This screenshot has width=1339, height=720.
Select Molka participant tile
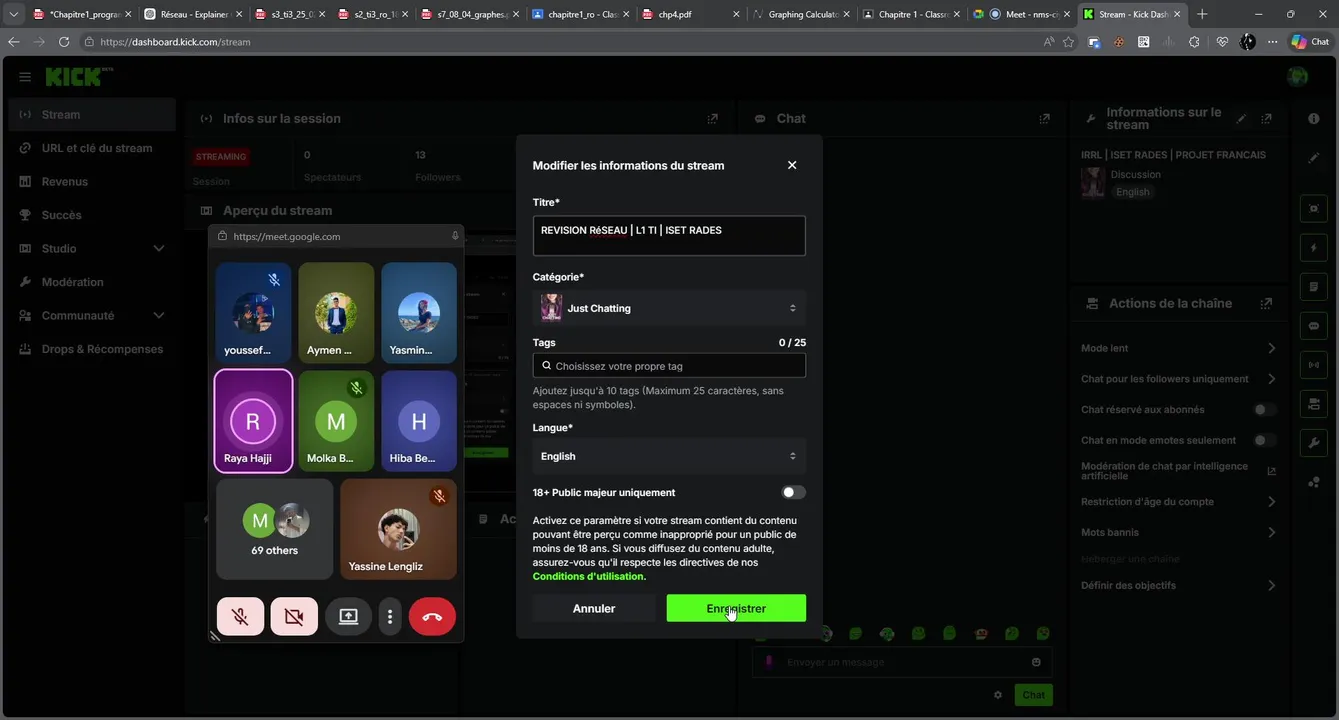click(336, 421)
